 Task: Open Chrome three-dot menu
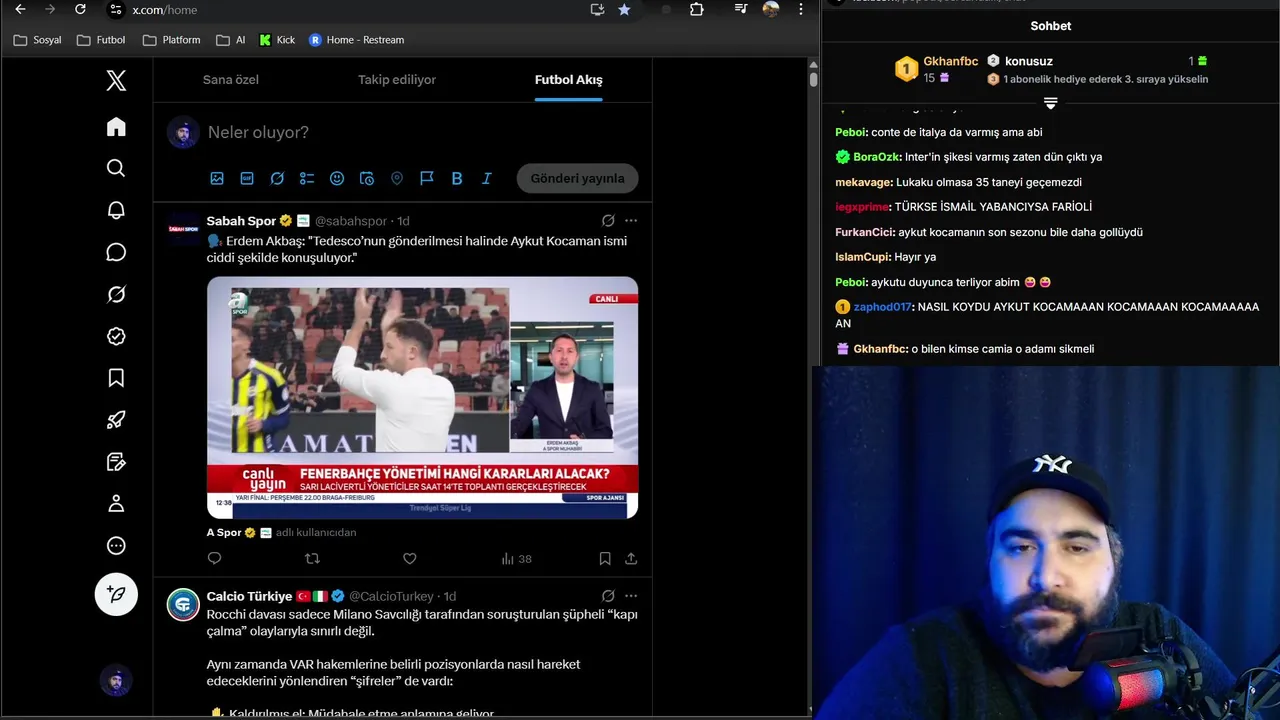point(800,9)
